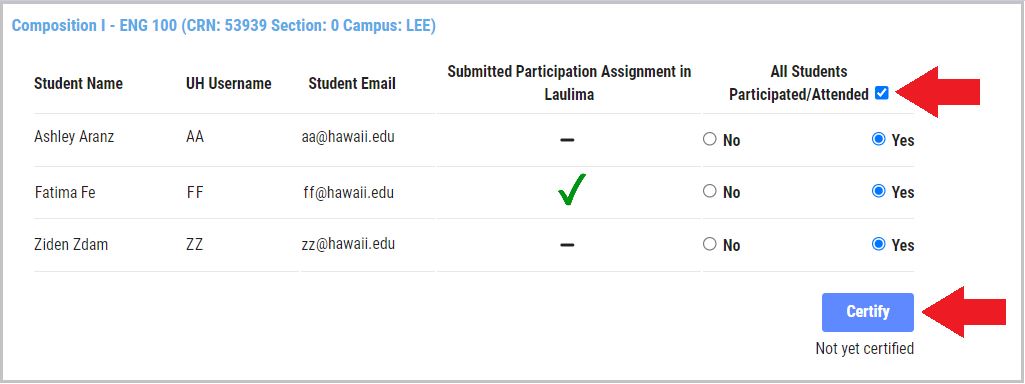Click the red arrow pointing at Certify

965,311
